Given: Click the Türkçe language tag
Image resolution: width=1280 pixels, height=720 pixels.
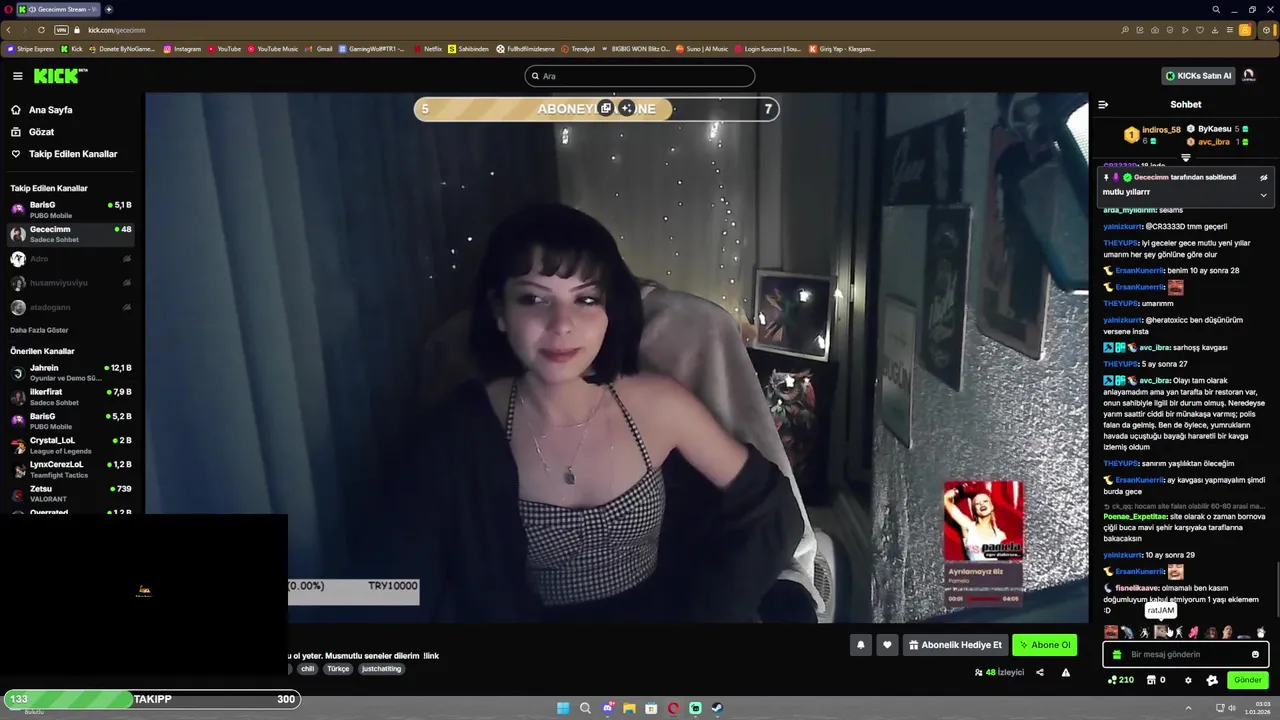Looking at the screenshot, I should pos(338,669).
